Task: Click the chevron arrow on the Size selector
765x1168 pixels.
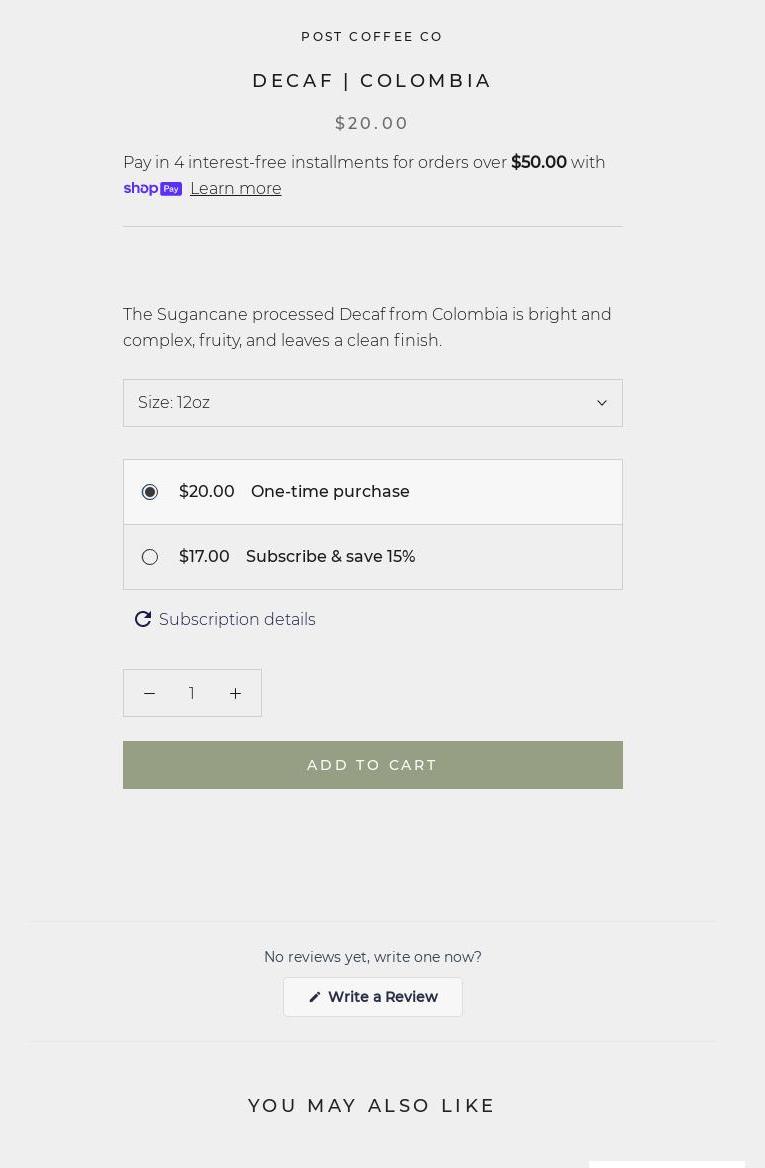Action: [602, 403]
